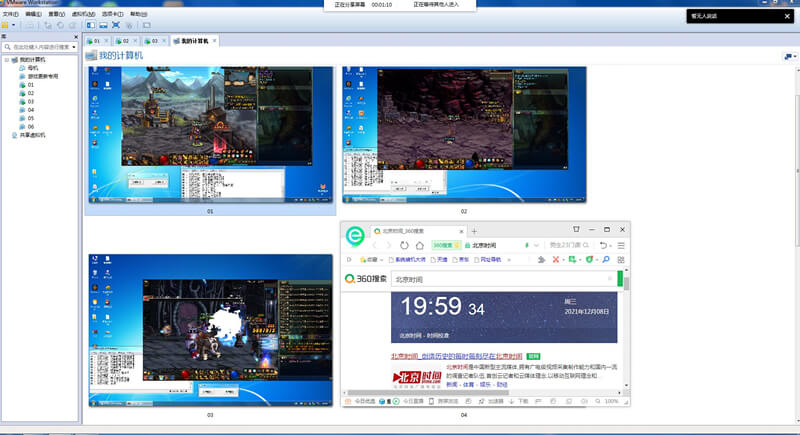Select VM 05 in the library tree
Screen dimensions: 800x435
click(x=31, y=118)
